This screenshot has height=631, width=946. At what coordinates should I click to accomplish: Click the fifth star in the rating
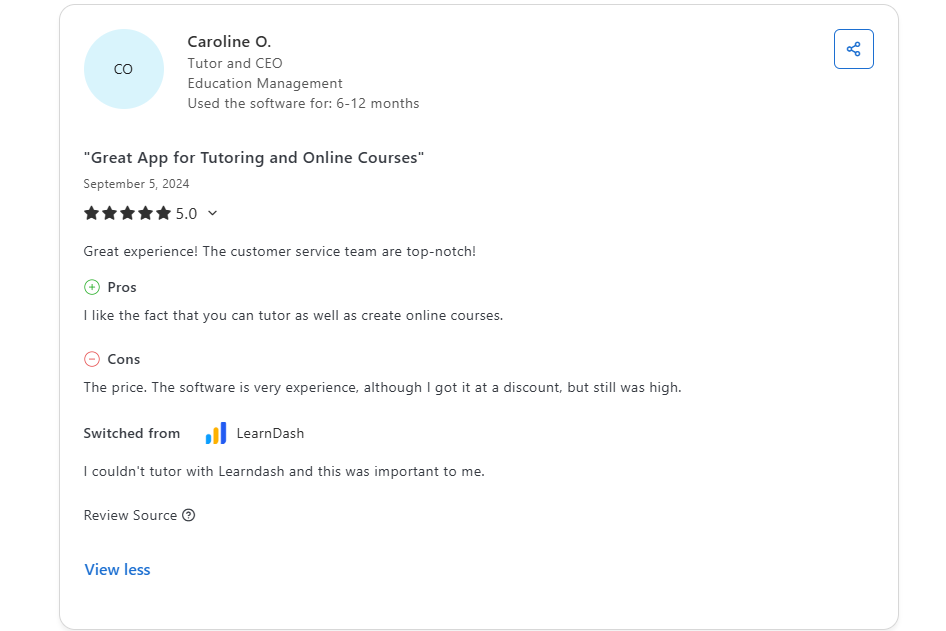click(x=163, y=213)
